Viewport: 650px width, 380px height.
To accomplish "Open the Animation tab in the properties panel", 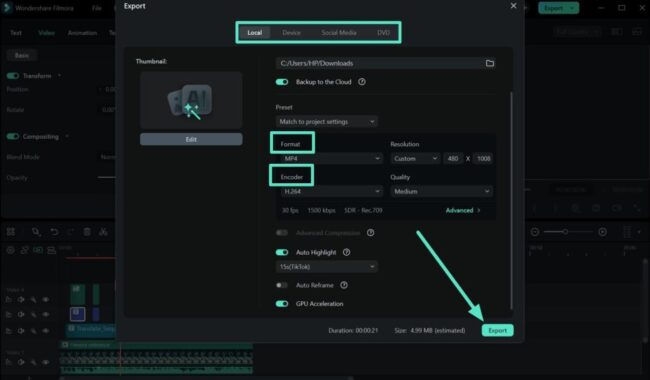I will coord(82,33).
